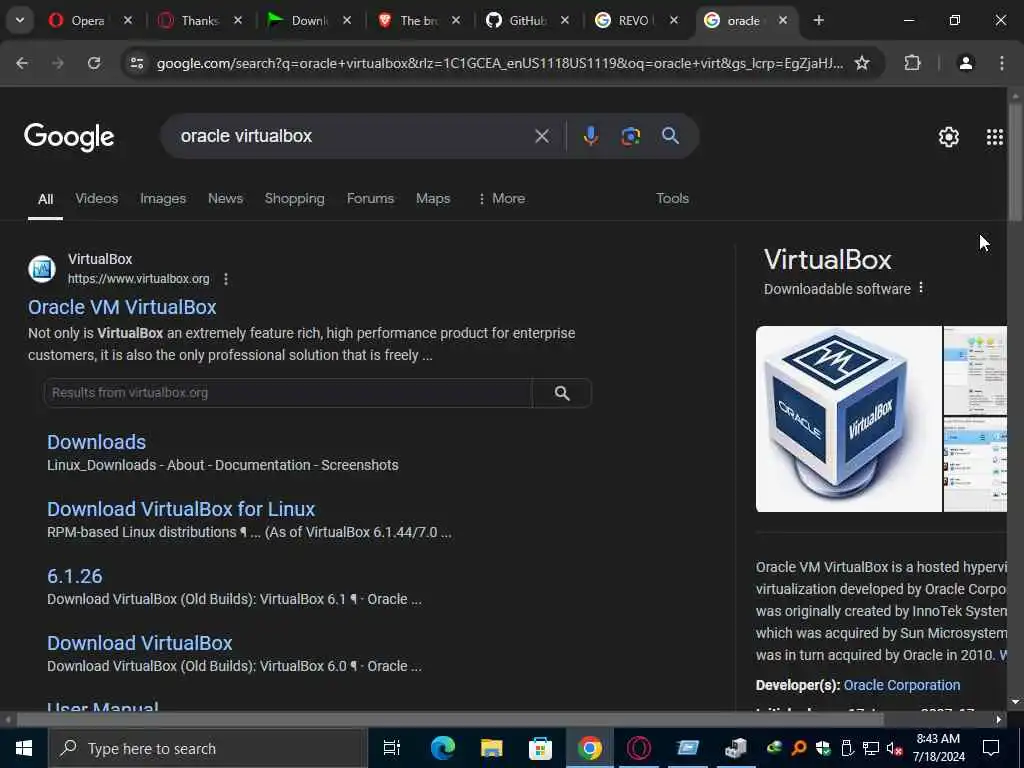Switch to the REVO tab
1024x768 pixels.
pyautogui.click(x=633, y=20)
